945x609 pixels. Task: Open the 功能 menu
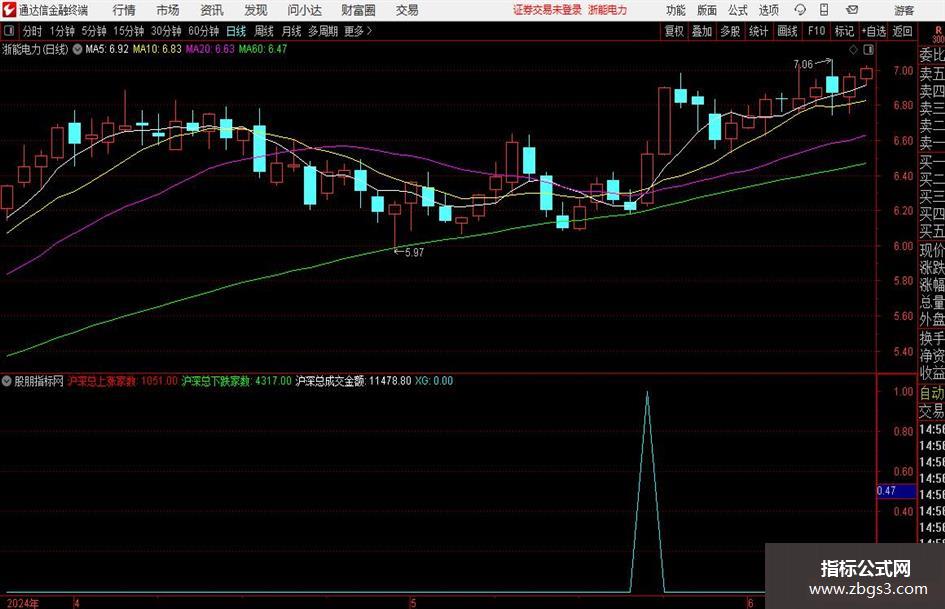676,10
